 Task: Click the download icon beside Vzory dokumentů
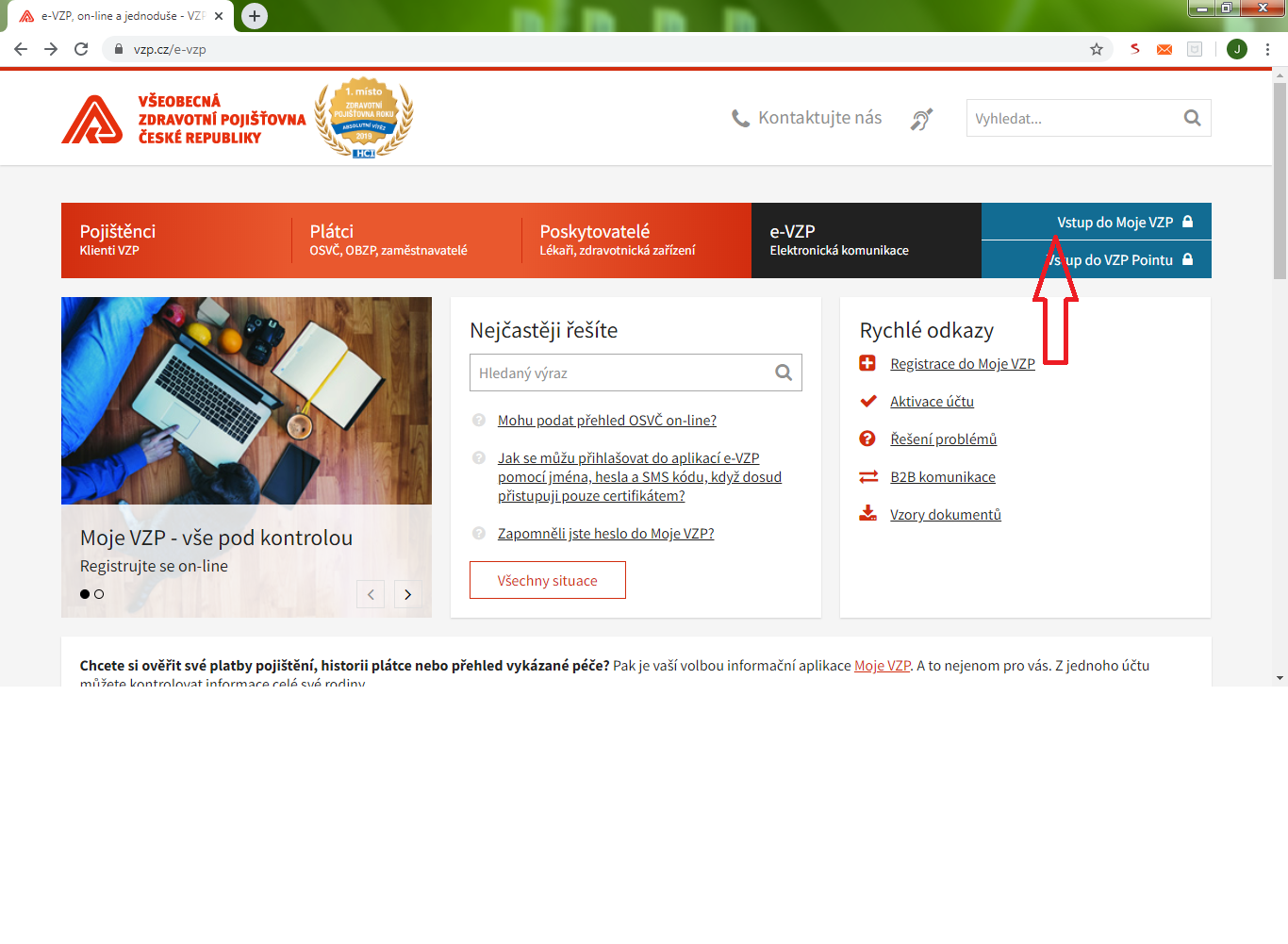pyautogui.click(x=867, y=513)
